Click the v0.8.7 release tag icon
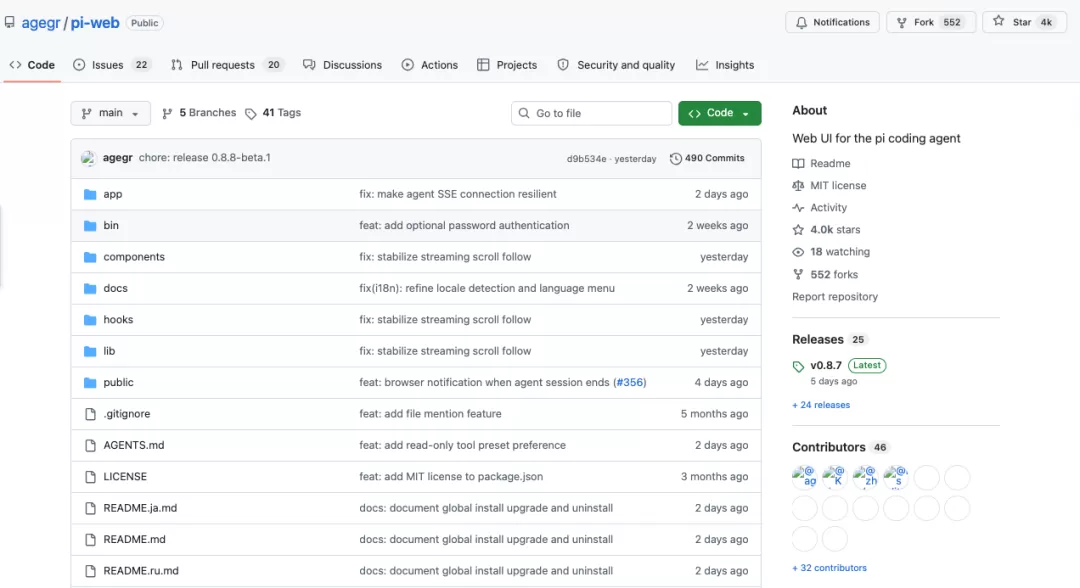 798,366
